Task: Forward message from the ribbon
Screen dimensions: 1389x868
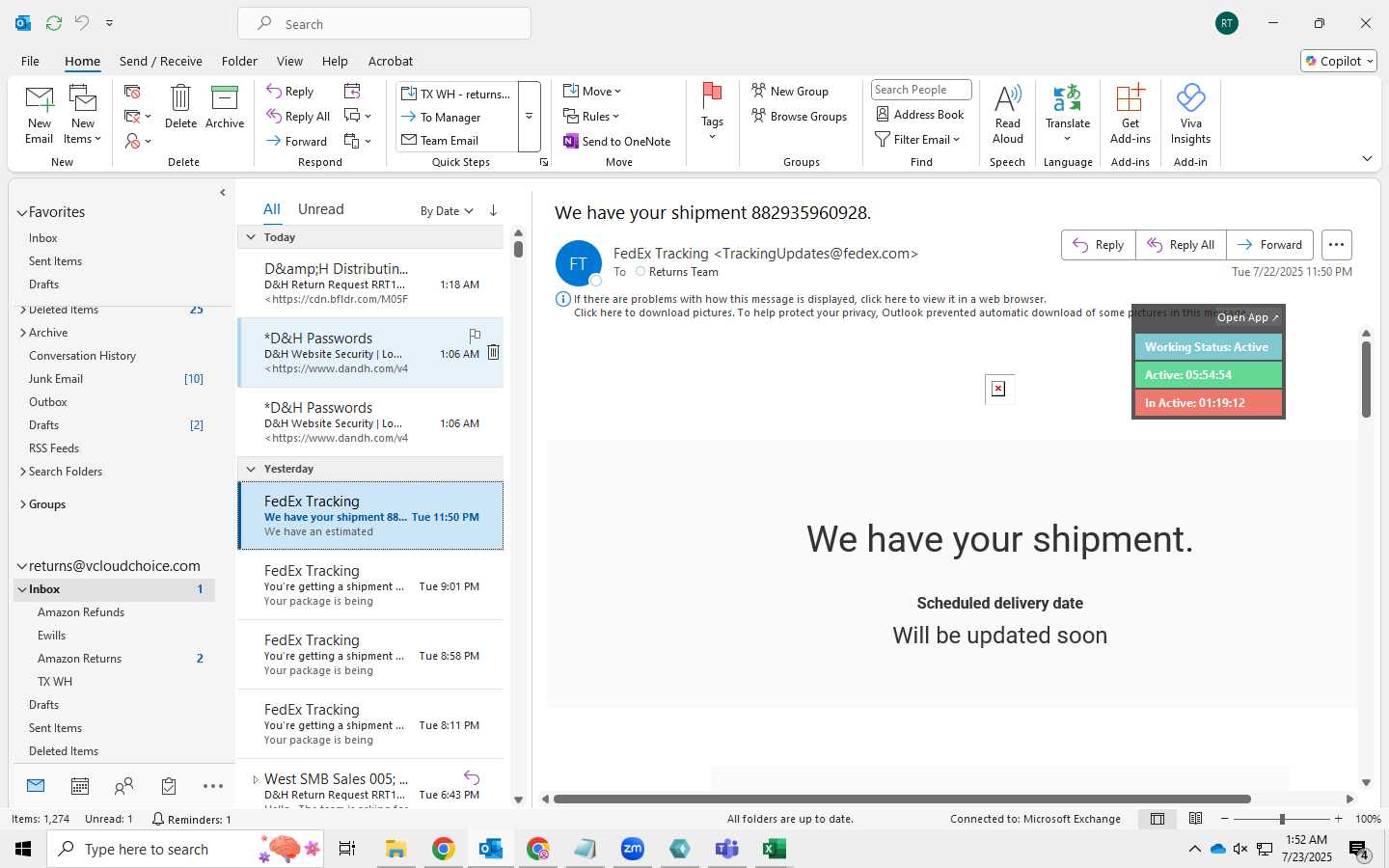Action: tap(297, 141)
